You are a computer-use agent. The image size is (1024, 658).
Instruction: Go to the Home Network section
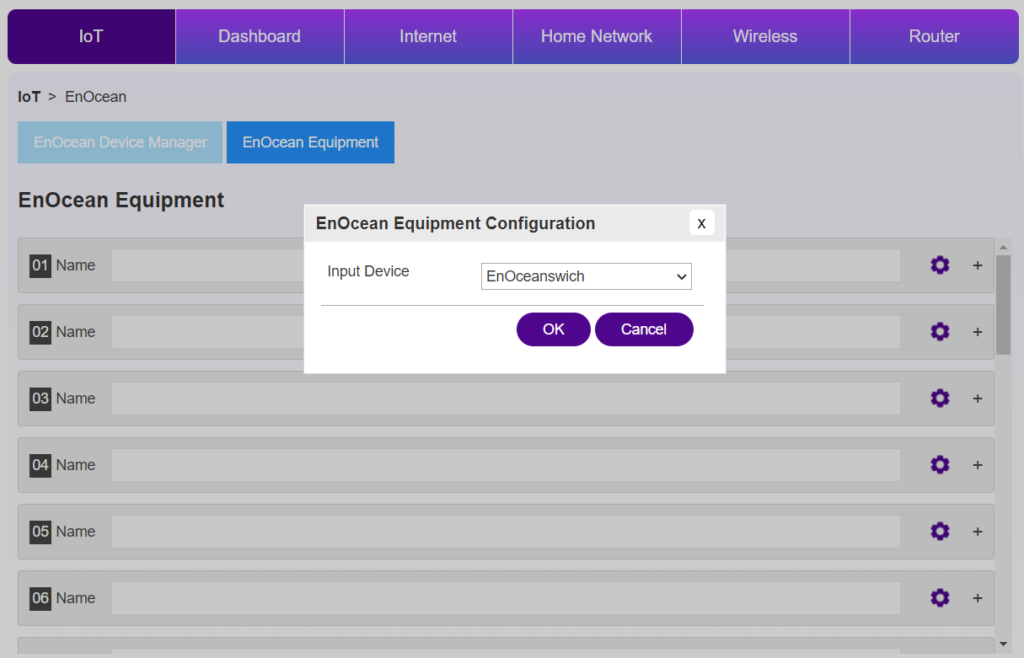596,36
